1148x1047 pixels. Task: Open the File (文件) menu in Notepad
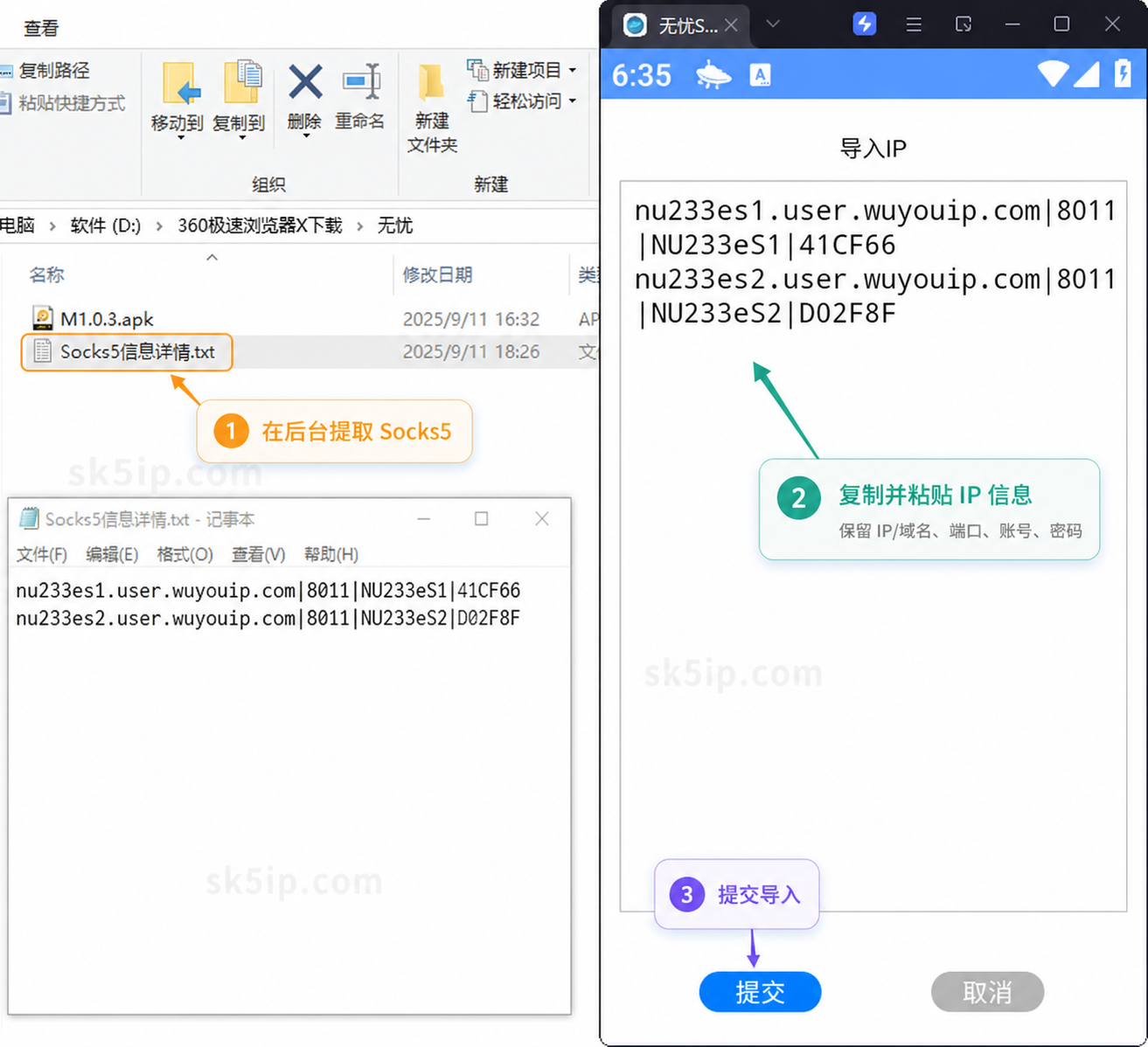click(x=42, y=554)
